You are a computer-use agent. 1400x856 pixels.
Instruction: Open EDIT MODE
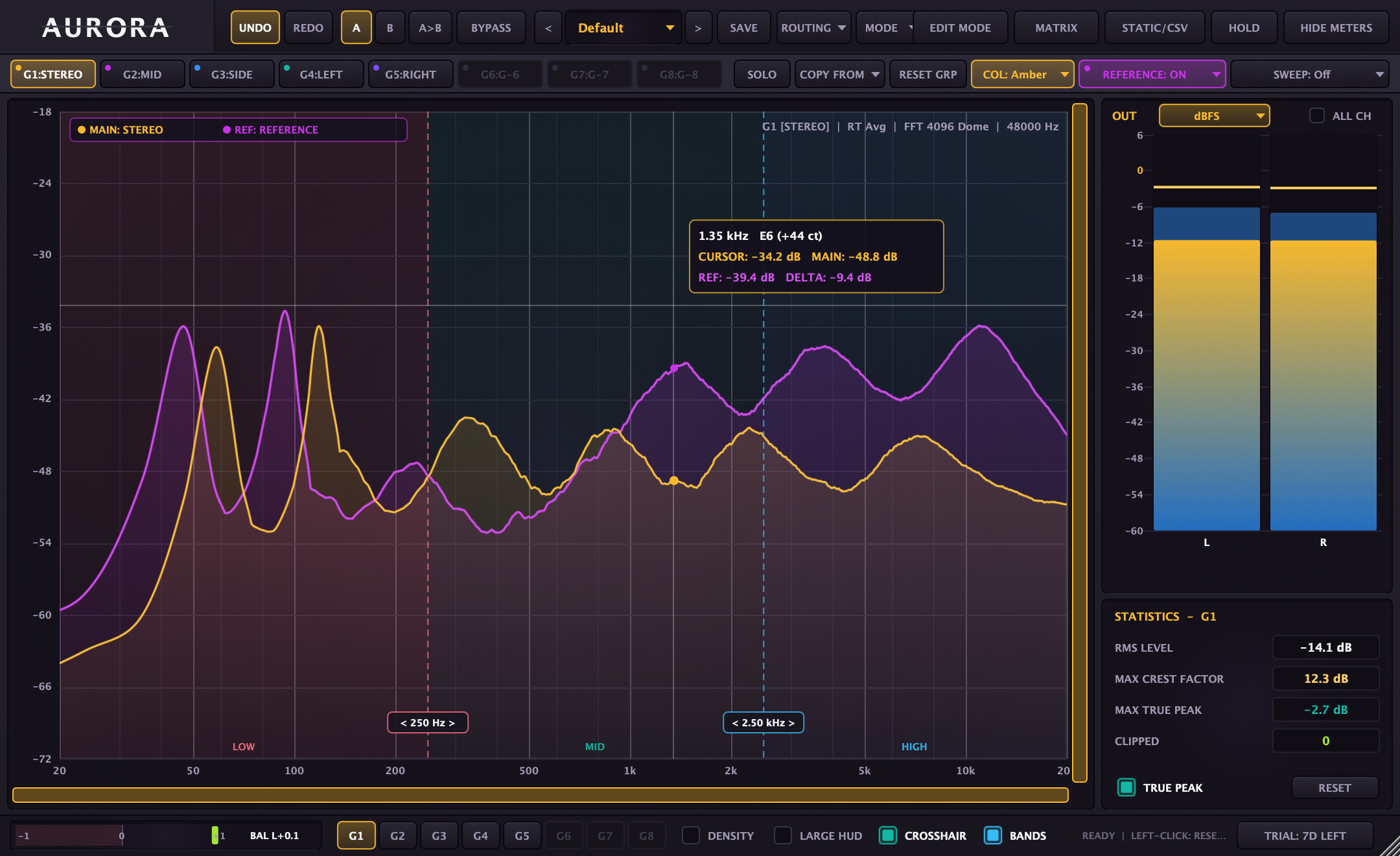[x=960, y=28]
